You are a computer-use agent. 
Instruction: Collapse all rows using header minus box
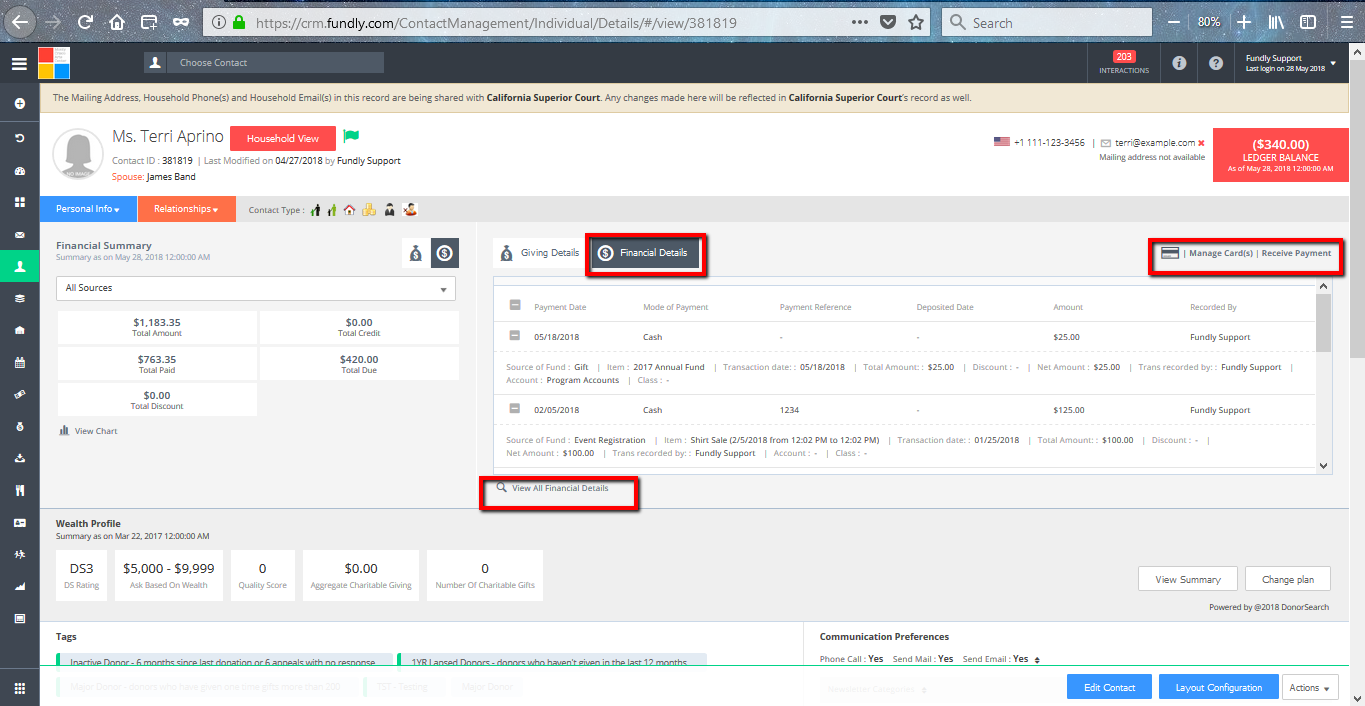click(515, 306)
